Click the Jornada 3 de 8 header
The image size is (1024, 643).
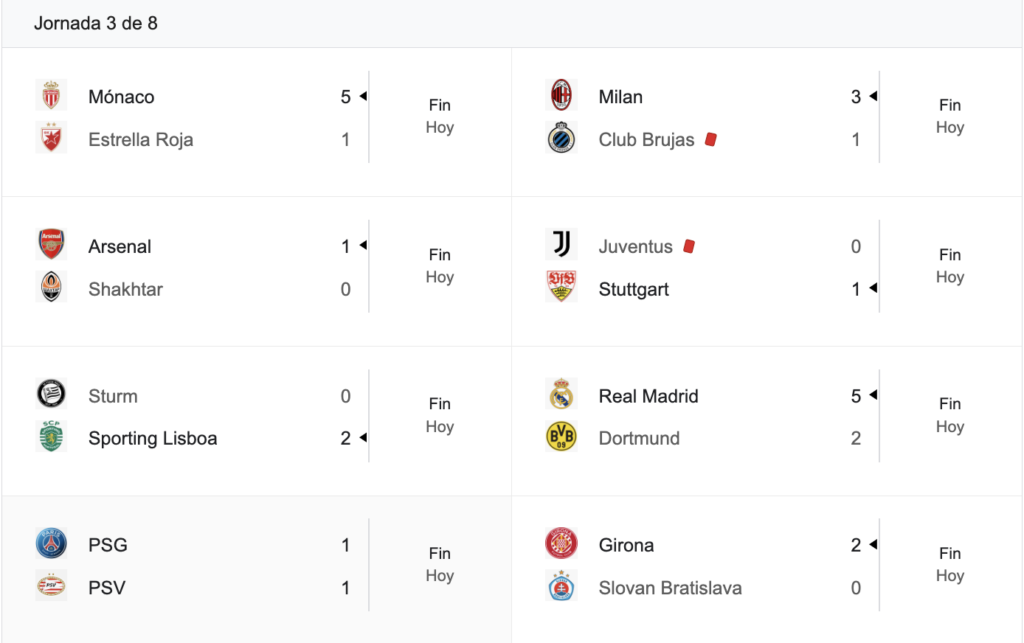point(95,24)
